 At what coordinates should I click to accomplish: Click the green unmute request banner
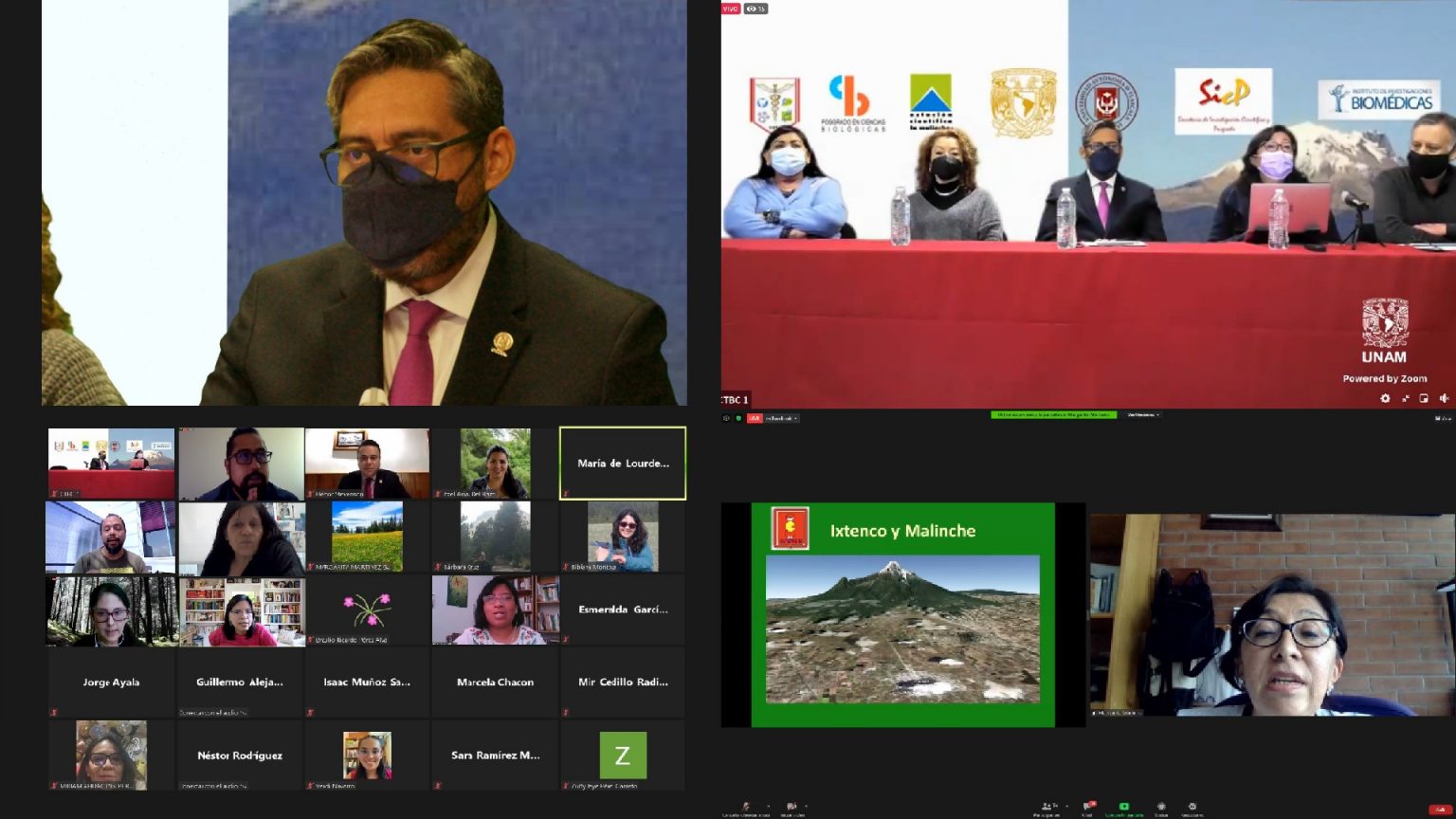pos(1052,415)
